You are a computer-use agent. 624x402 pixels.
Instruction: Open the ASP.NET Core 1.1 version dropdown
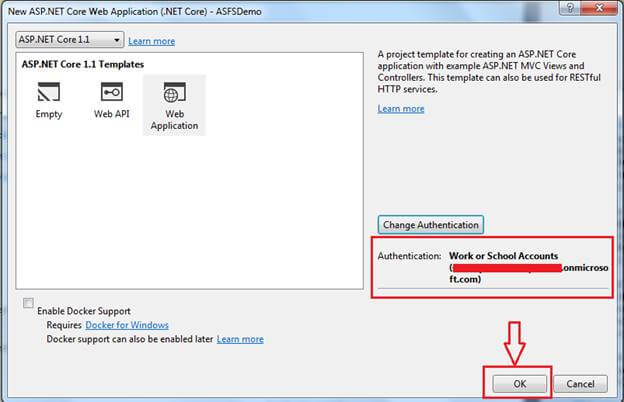(x=70, y=40)
